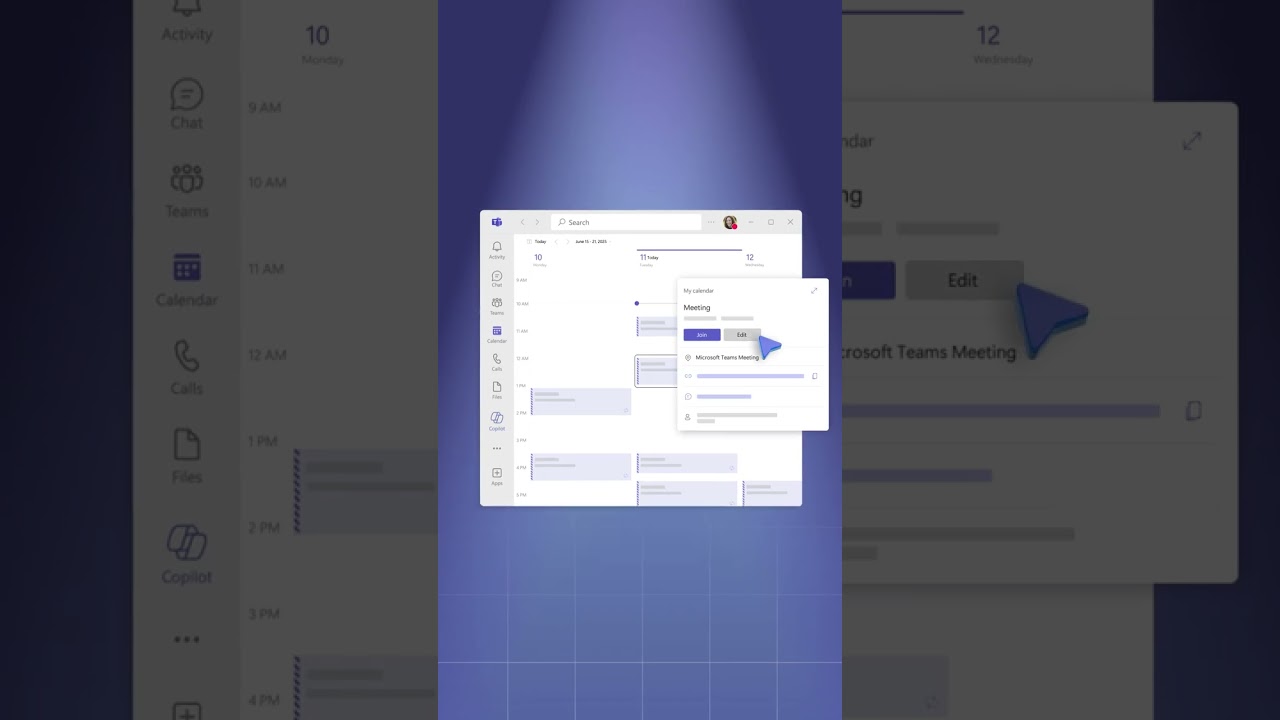The width and height of the screenshot is (1280, 720).
Task: Open the June date range picker
Action: tap(591, 241)
